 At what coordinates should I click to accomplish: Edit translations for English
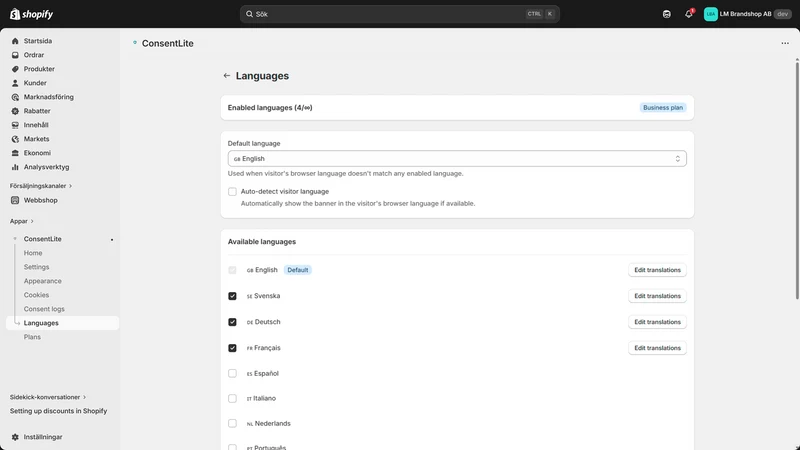coord(657,270)
